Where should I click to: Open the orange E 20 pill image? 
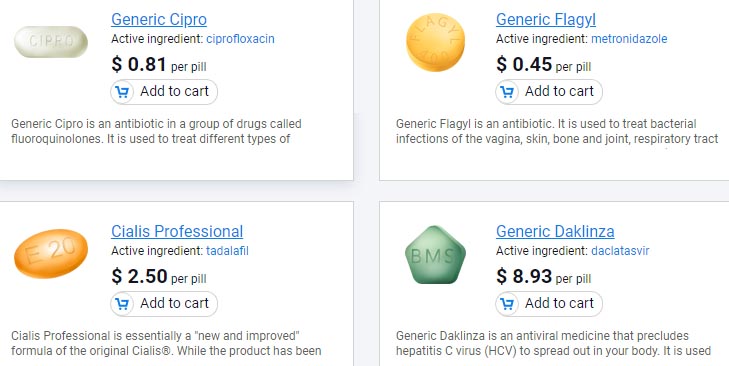(x=51, y=253)
